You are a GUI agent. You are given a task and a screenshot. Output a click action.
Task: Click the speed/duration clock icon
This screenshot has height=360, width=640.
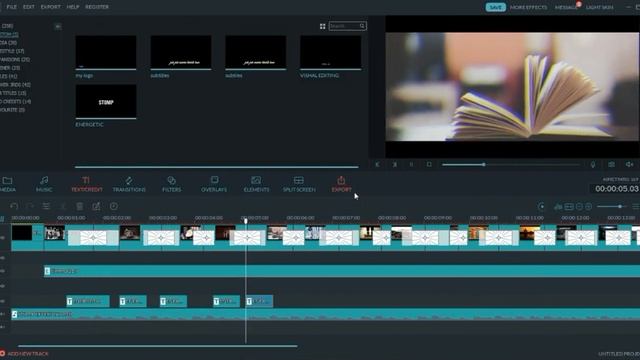click(x=114, y=206)
